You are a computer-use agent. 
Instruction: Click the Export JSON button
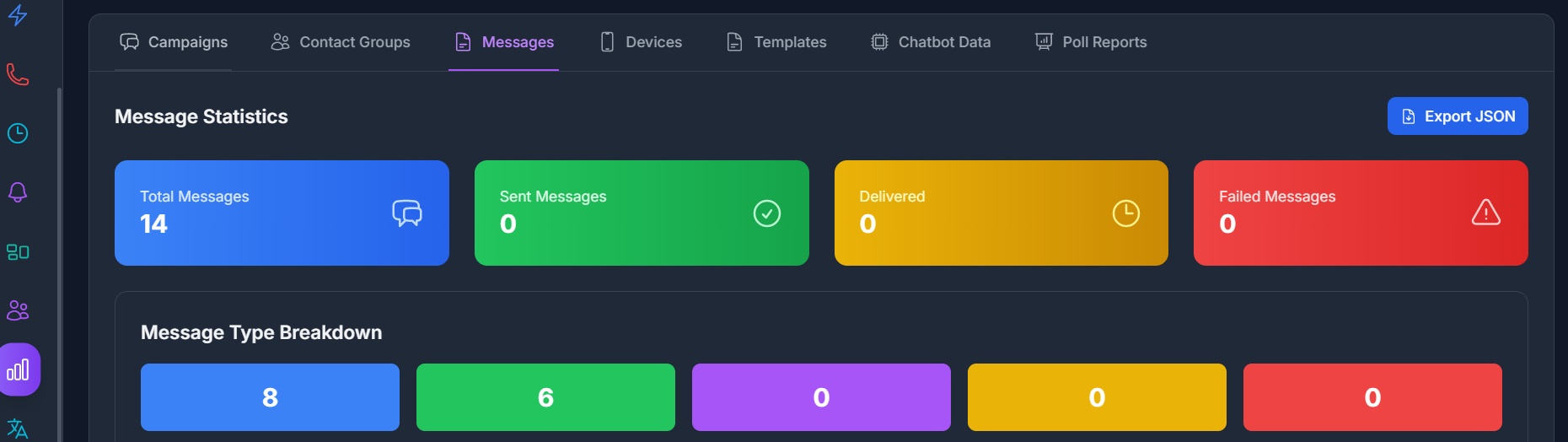coord(1458,116)
